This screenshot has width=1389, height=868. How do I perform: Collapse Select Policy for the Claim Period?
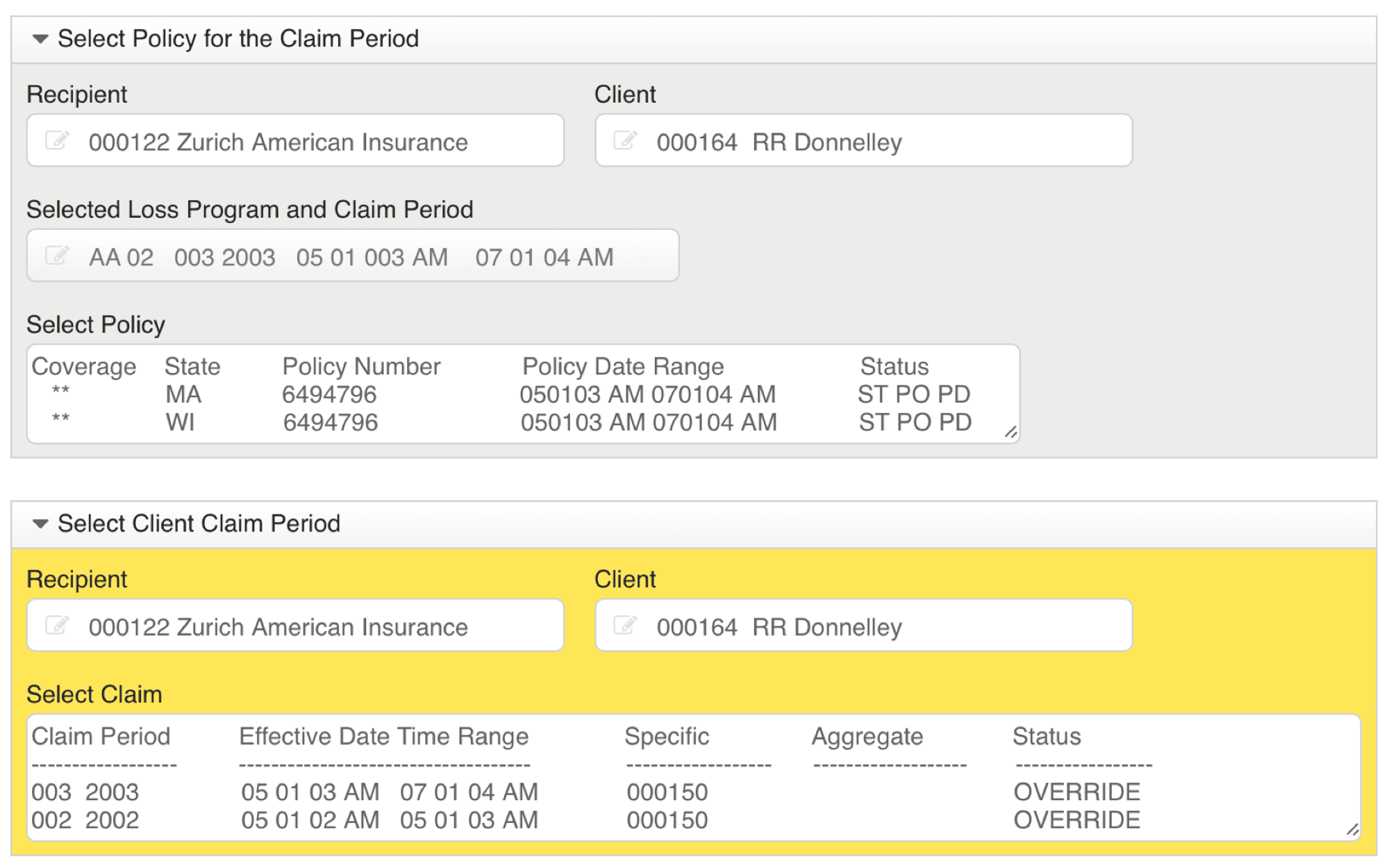click(40, 39)
